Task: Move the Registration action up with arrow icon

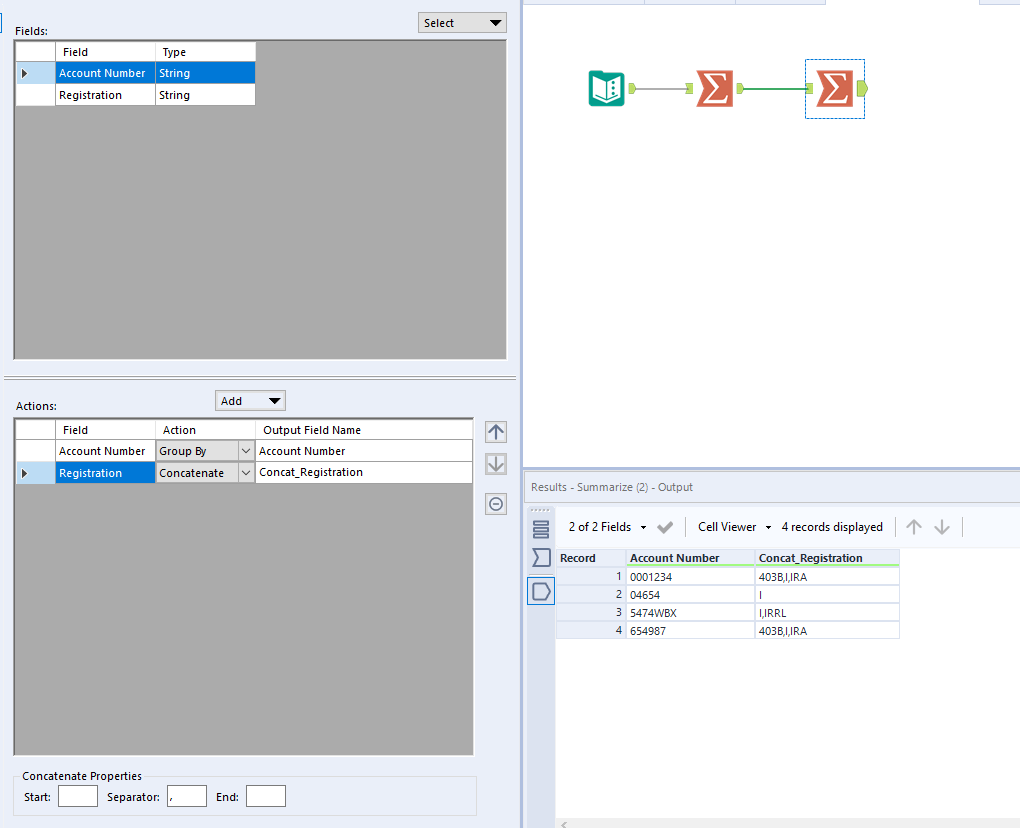Action: pyautogui.click(x=495, y=431)
